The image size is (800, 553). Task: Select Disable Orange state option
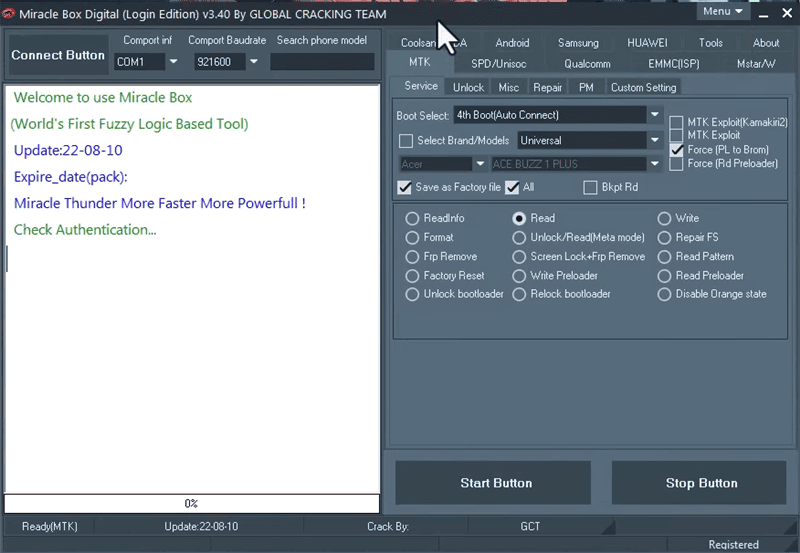click(x=664, y=294)
